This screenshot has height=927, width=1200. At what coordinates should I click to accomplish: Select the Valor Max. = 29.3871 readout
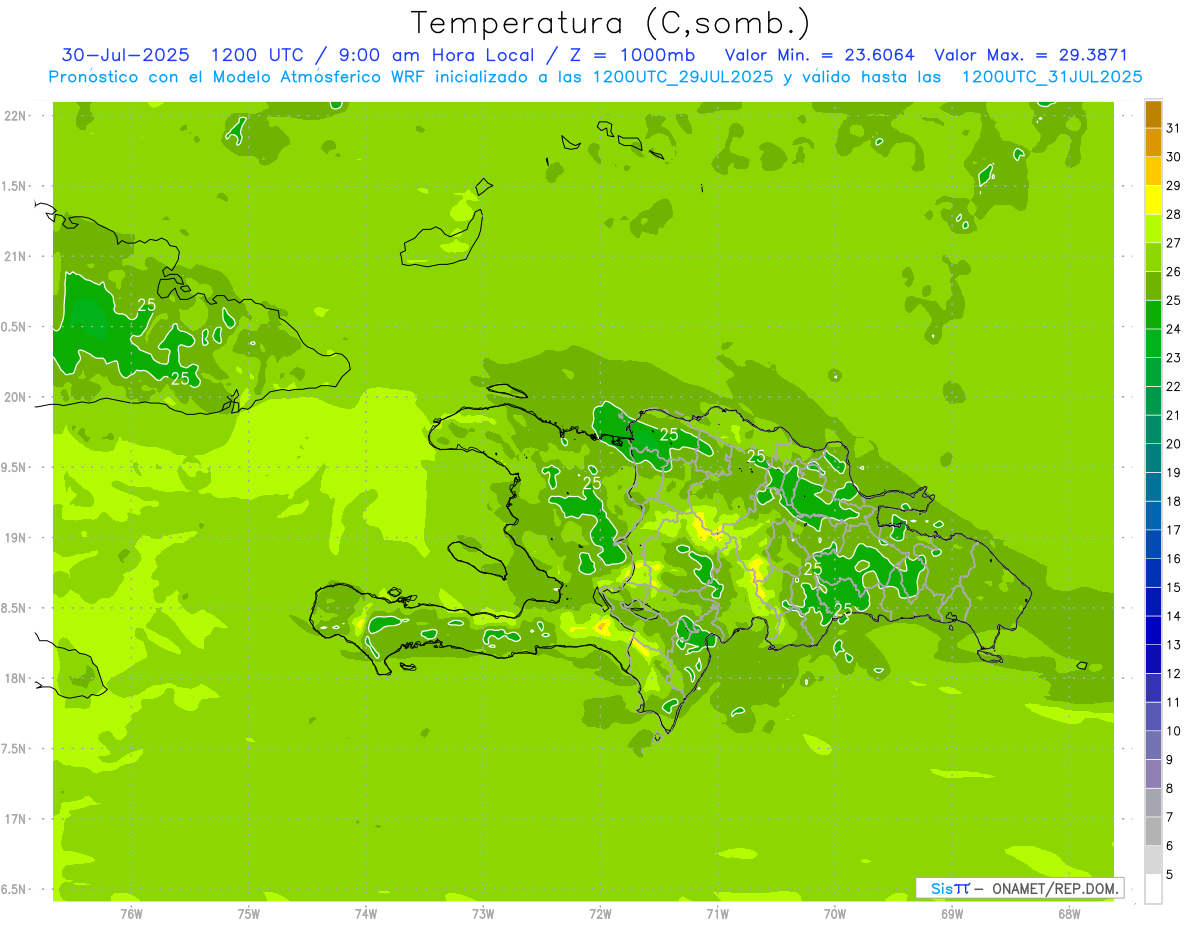(x=1030, y=55)
